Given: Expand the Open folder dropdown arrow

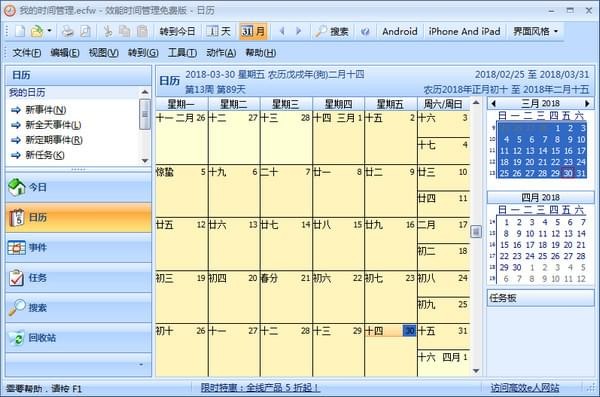Looking at the screenshot, I should click(x=49, y=31).
